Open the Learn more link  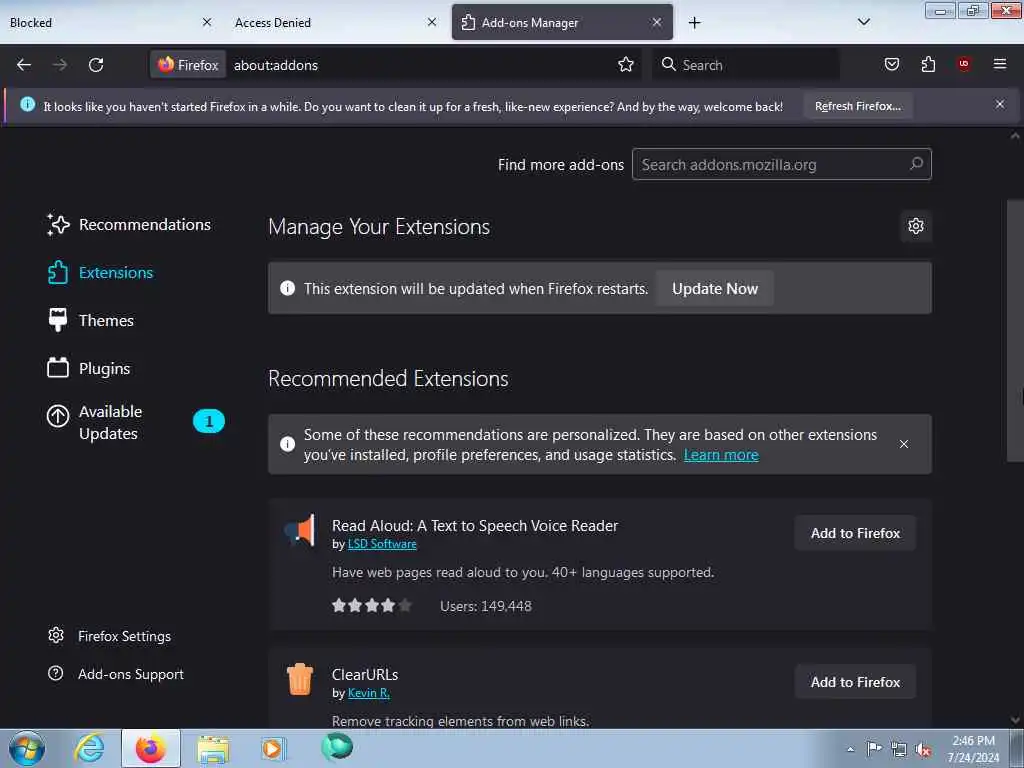(x=721, y=455)
